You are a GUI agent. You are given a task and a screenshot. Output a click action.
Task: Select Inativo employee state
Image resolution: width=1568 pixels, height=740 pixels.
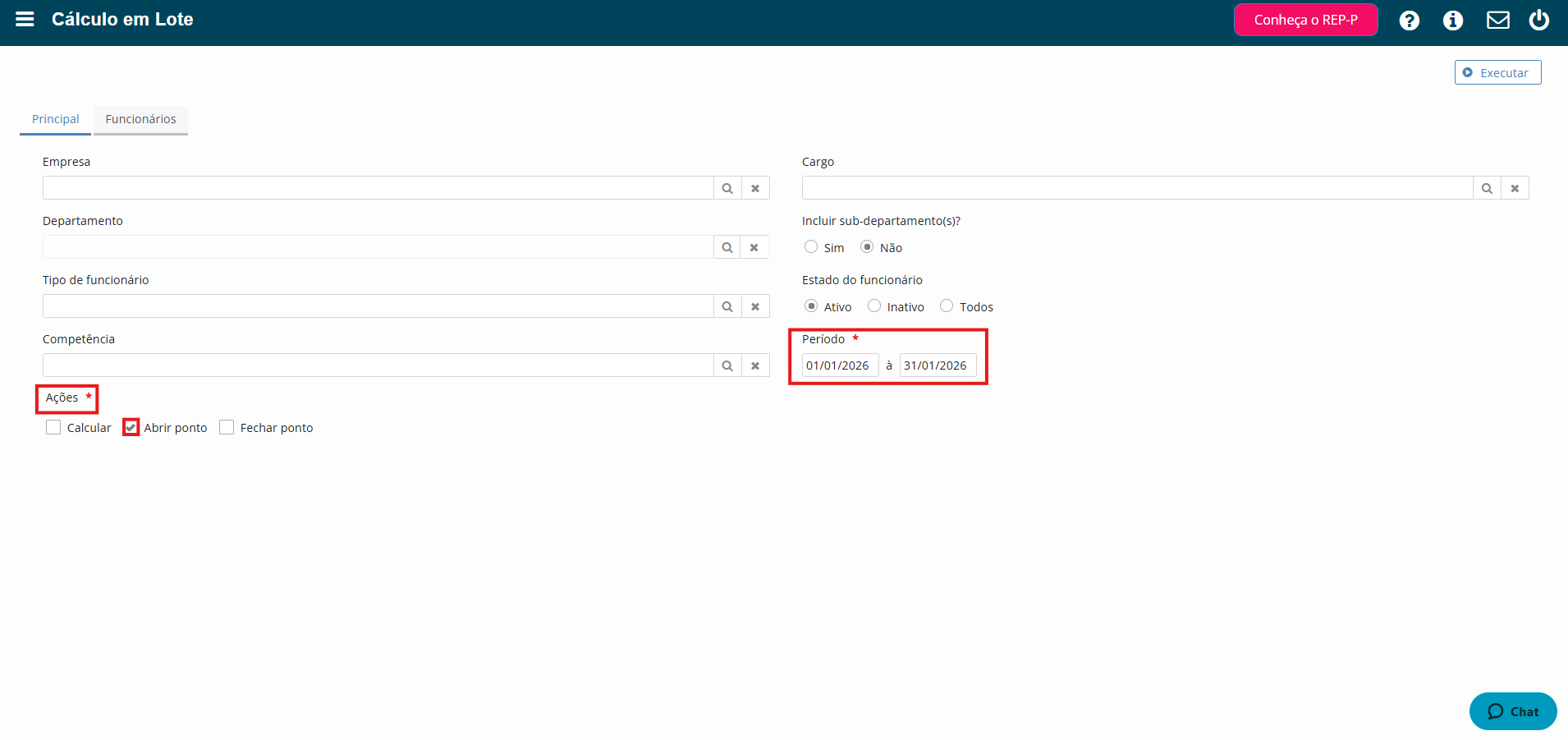(874, 306)
